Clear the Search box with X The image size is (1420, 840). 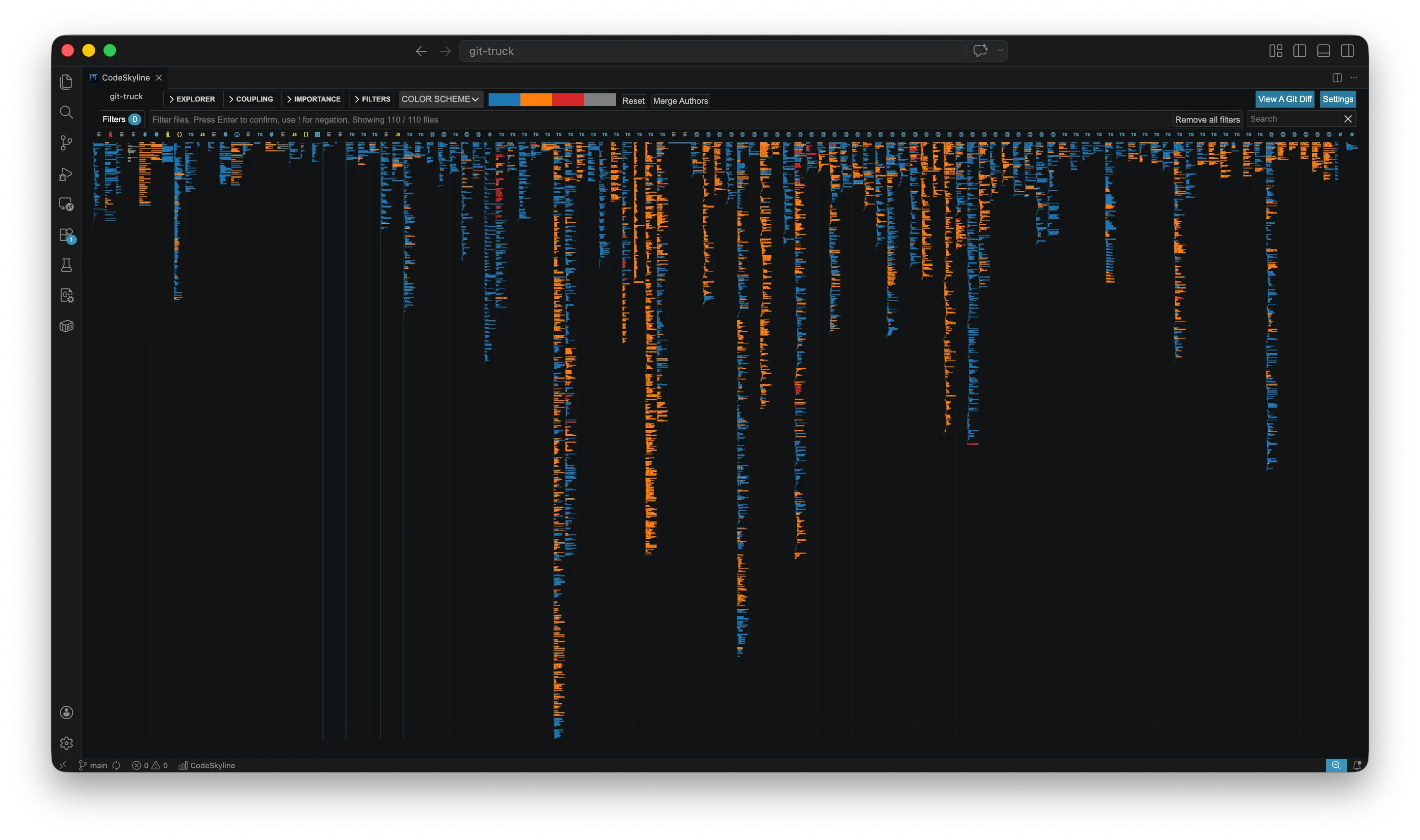[x=1348, y=119]
